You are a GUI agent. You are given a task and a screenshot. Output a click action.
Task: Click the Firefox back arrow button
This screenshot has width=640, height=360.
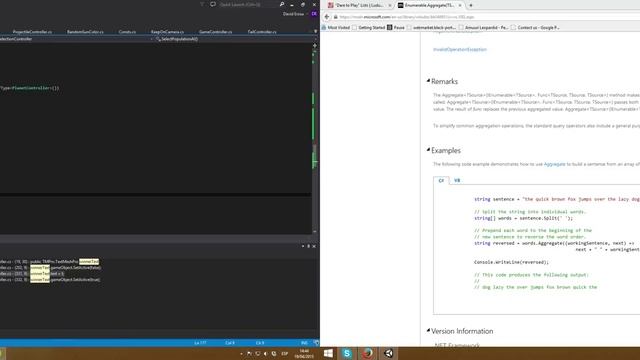(327, 17)
